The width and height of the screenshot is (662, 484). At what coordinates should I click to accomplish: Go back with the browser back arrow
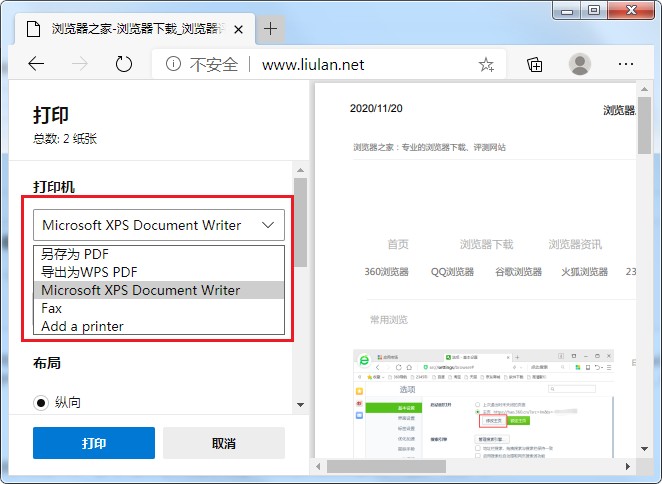(36, 64)
